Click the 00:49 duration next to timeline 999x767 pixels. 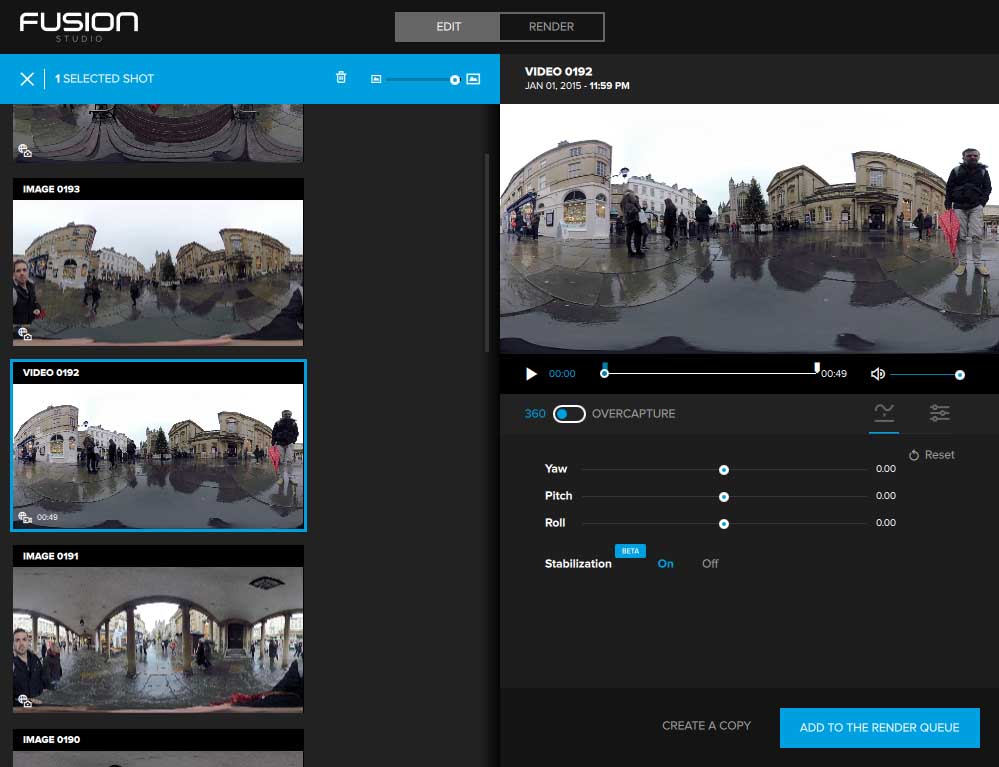(833, 374)
